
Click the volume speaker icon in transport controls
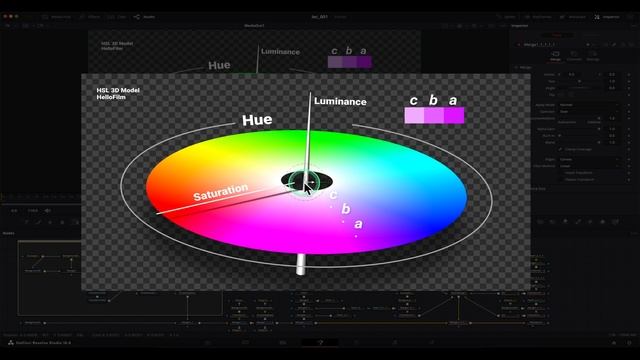[x=48, y=211]
